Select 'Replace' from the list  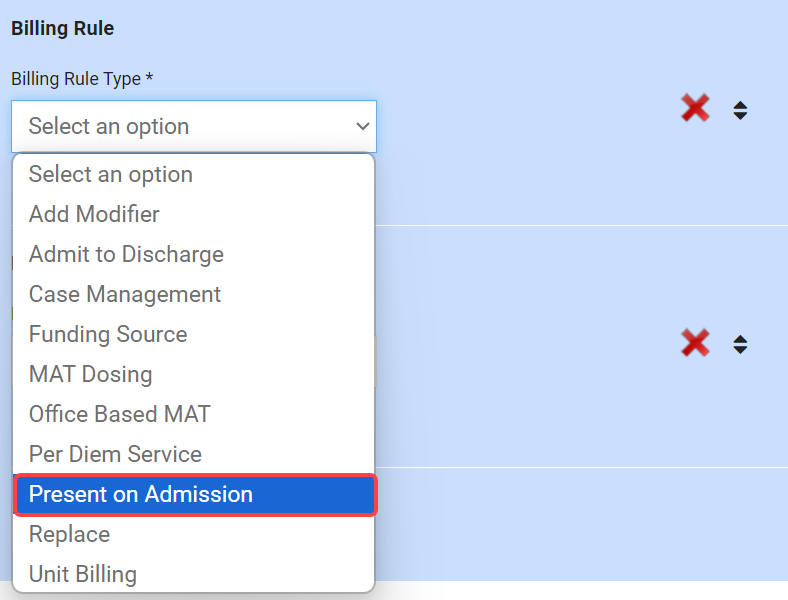69,534
